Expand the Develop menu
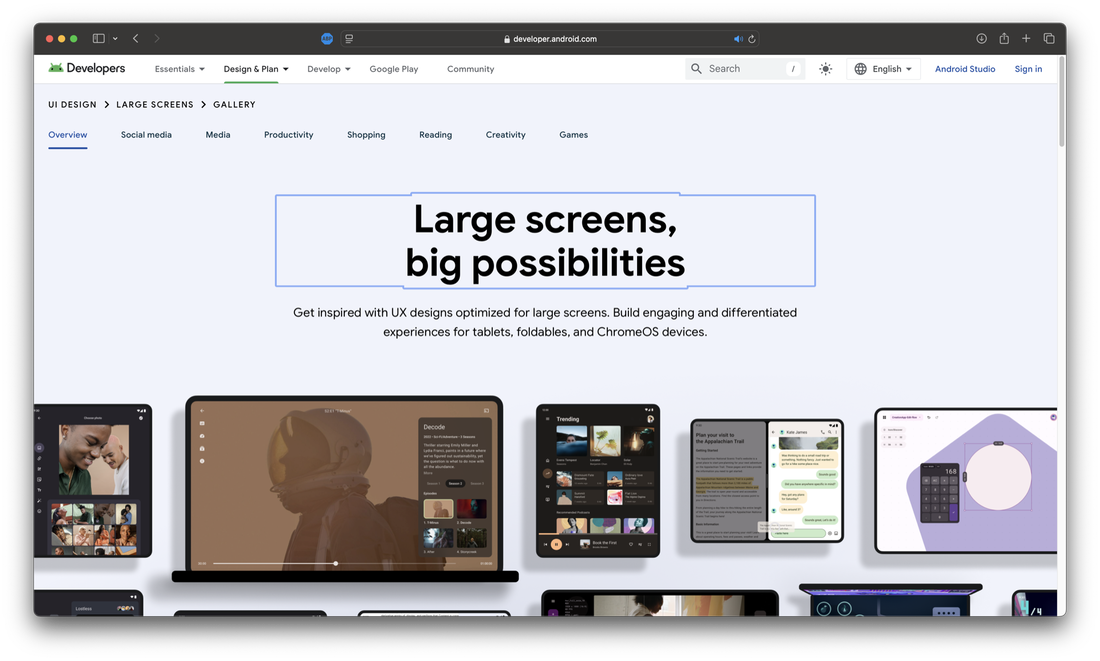1100x661 pixels. point(328,69)
